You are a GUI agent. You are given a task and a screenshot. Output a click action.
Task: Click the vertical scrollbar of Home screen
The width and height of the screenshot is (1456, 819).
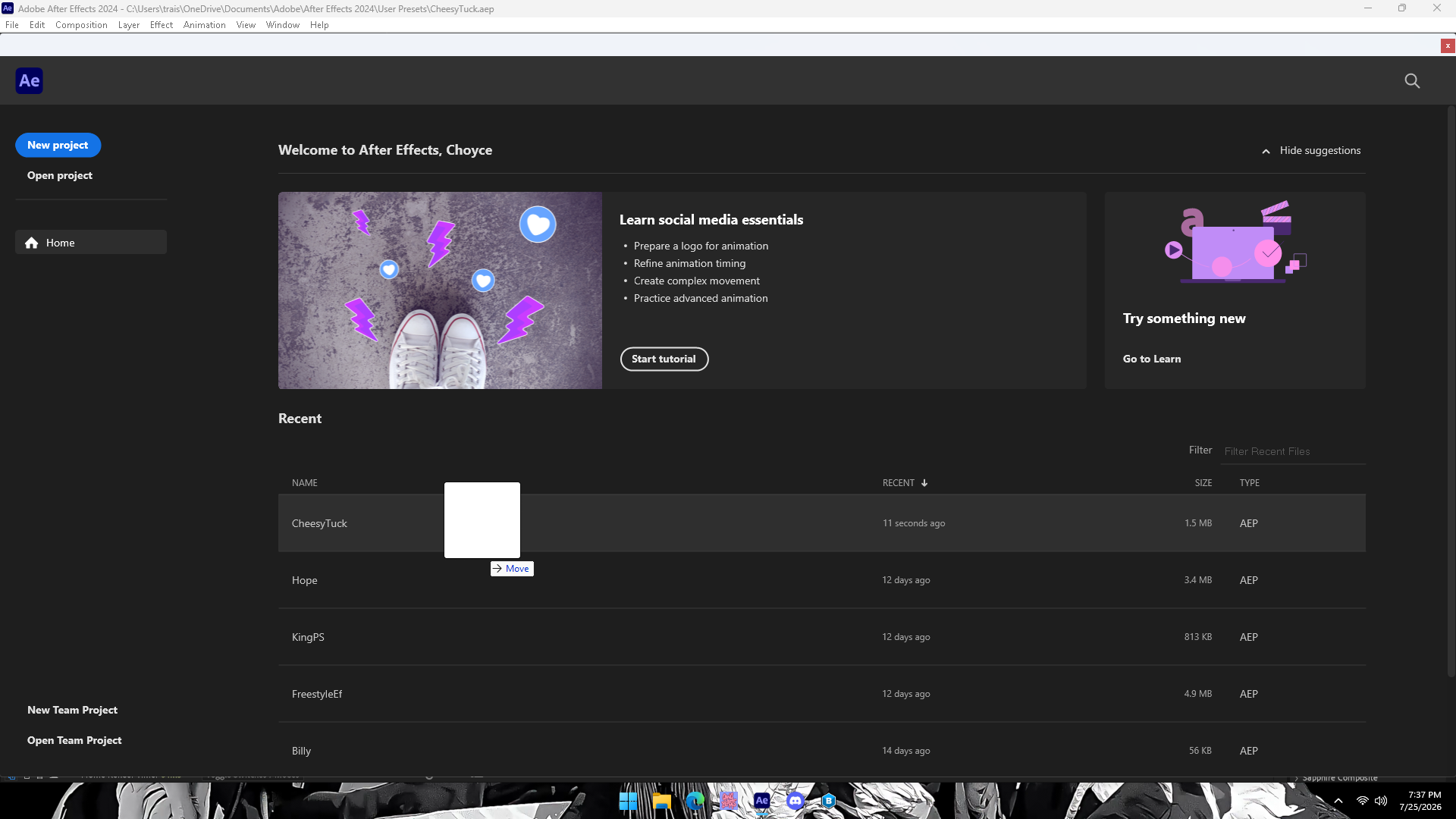[1451, 391]
